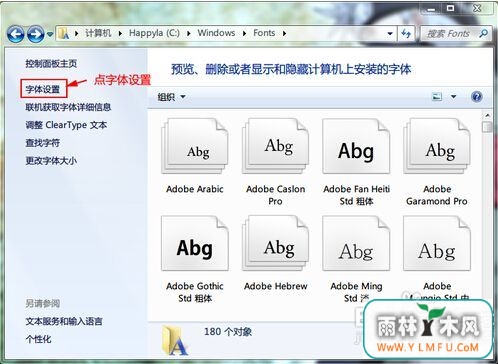This screenshot has height=364, width=498.
Task: Open 控制面板主页 link
Action: point(51,63)
